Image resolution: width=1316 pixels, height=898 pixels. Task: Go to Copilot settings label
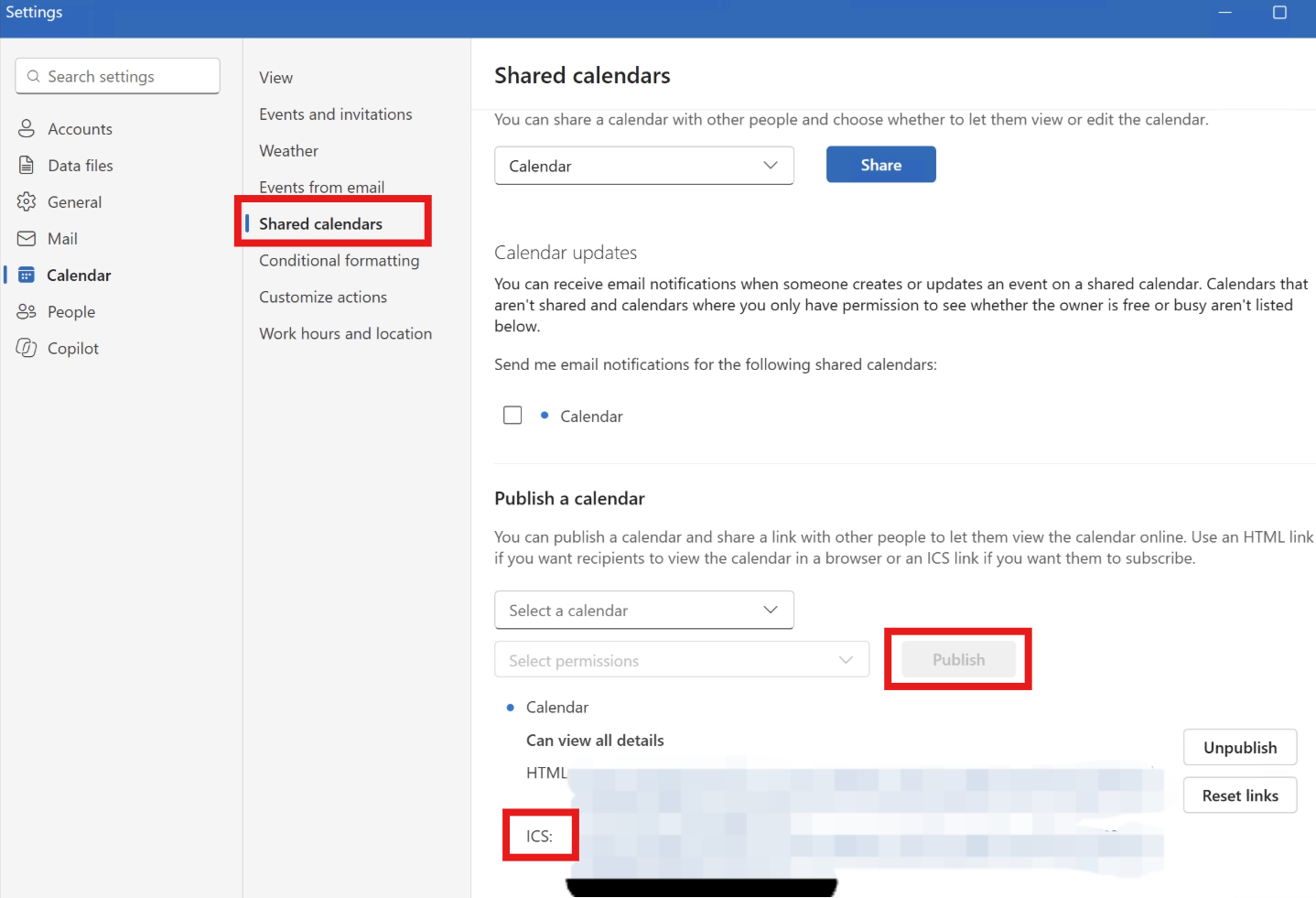pos(73,349)
